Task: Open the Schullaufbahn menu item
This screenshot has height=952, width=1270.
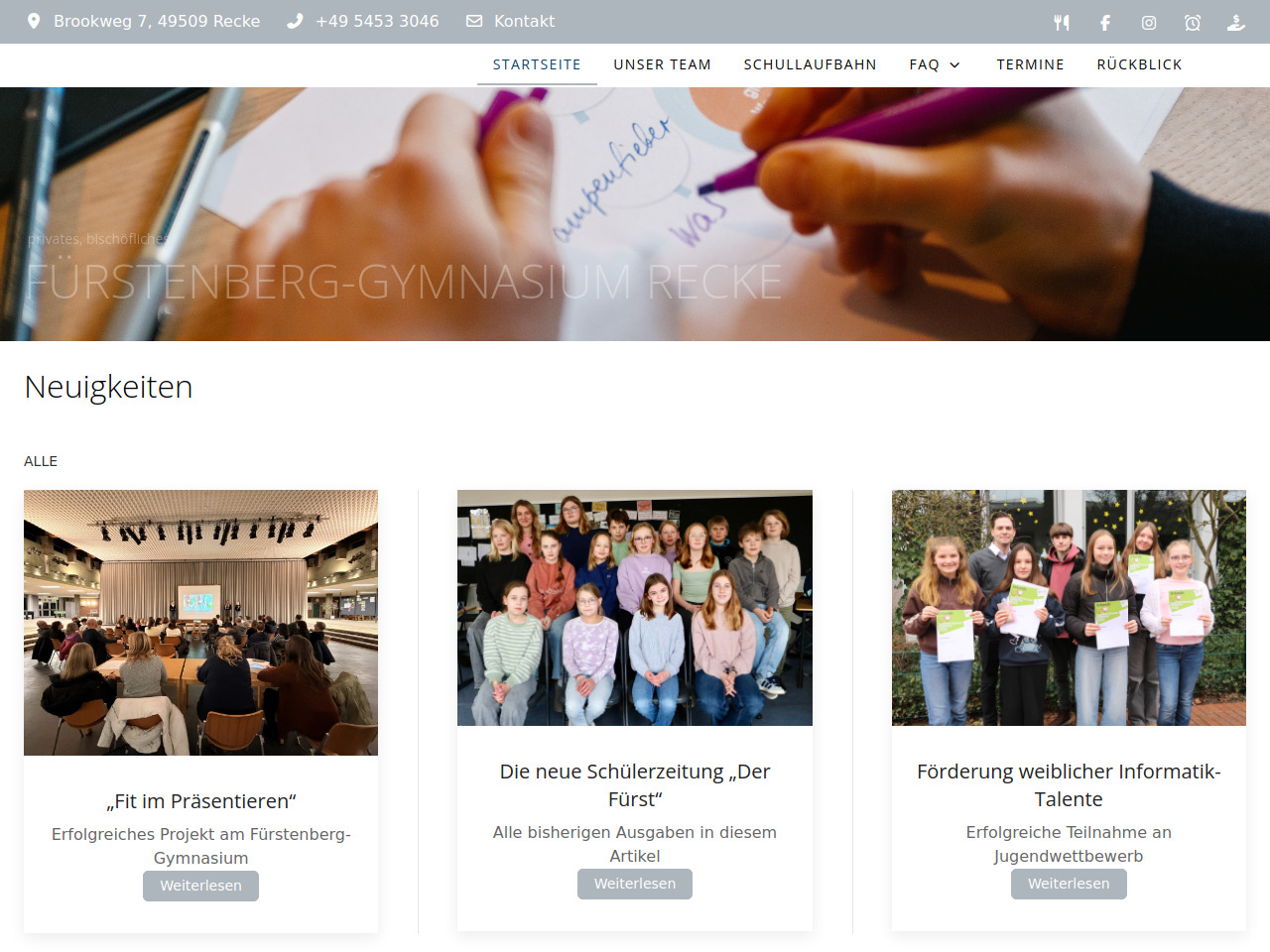Action: pos(811,64)
